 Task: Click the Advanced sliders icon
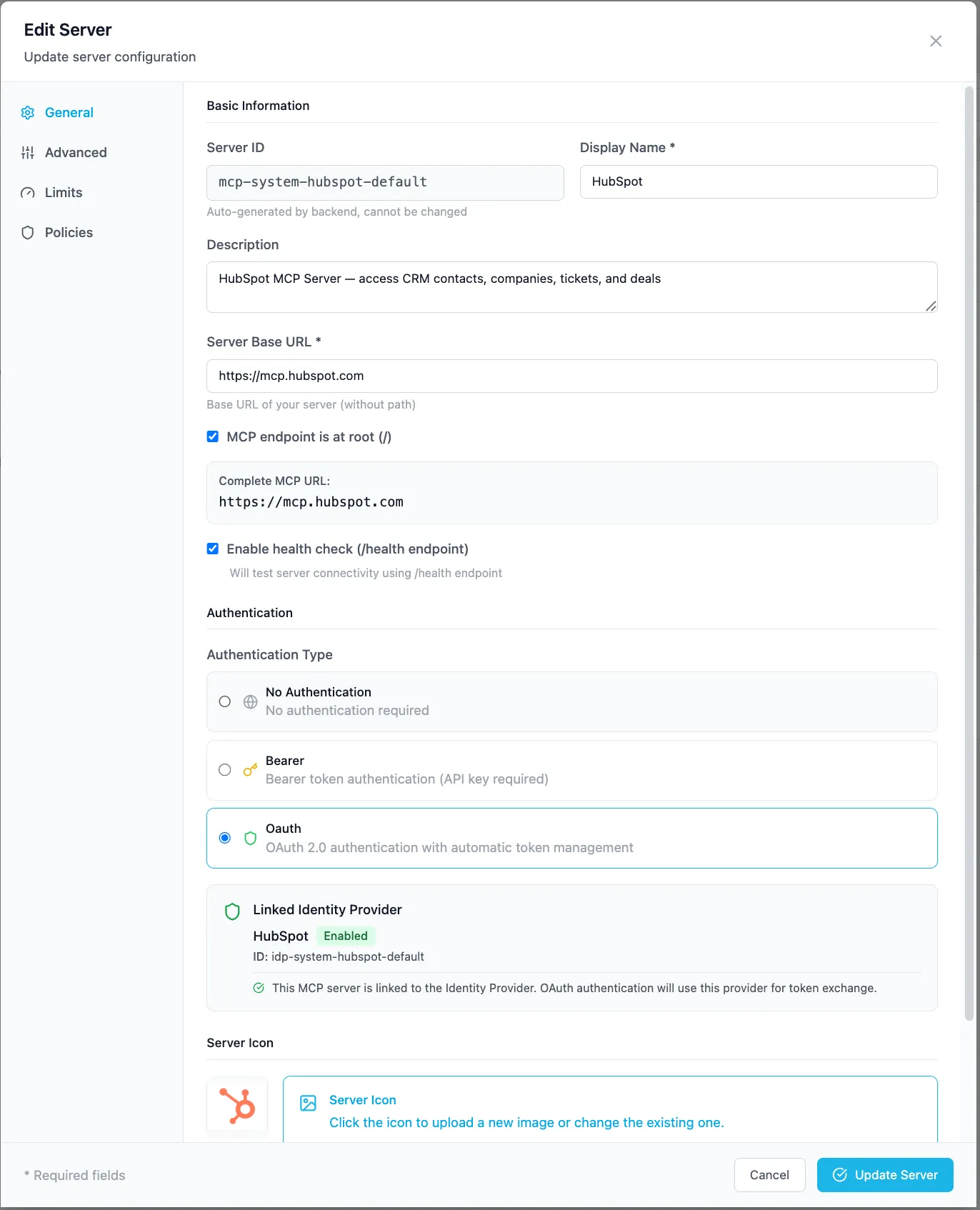(x=28, y=153)
